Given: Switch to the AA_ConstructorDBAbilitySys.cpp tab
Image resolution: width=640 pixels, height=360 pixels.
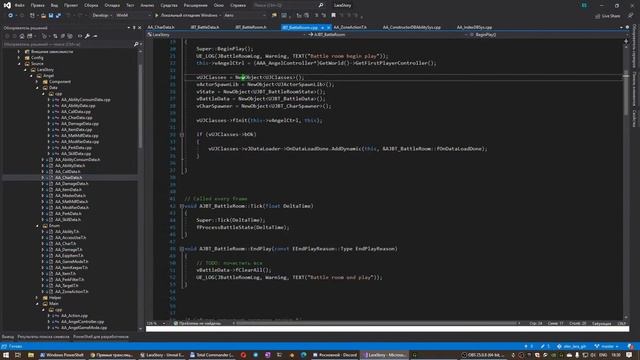Looking at the screenshot, I should (x=411, y=27).
